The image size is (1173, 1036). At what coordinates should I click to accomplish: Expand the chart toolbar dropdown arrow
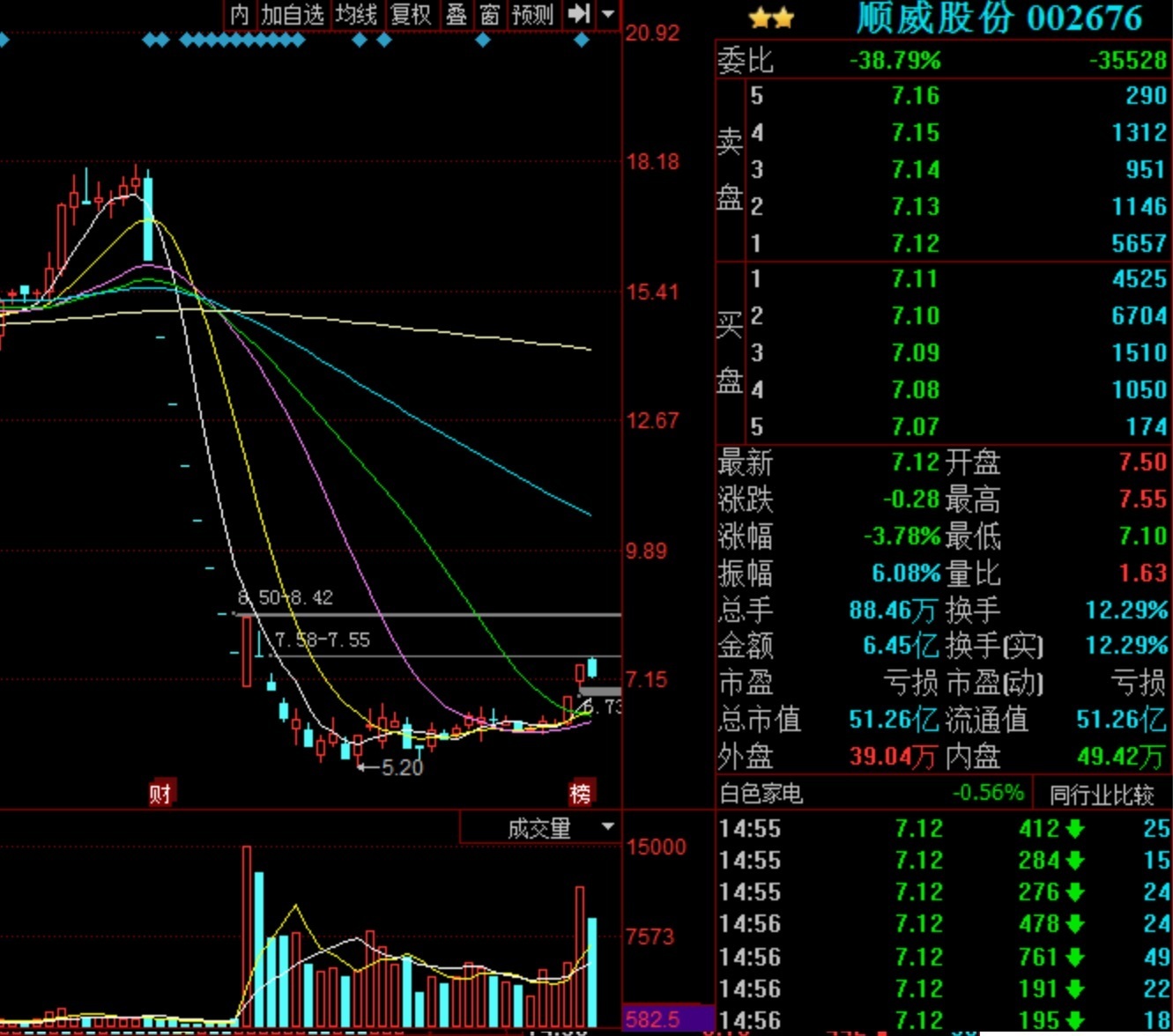coord(608,14)
